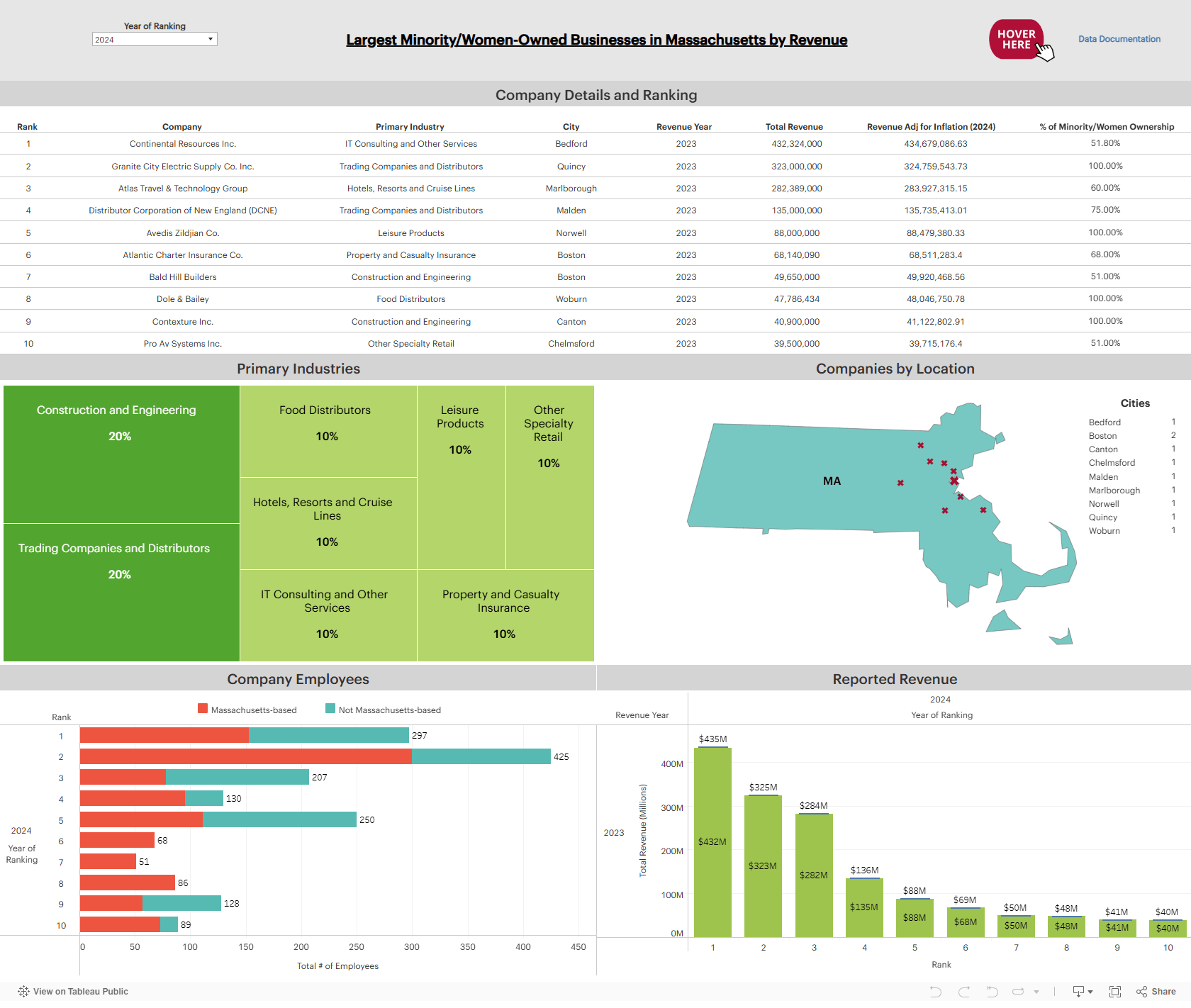1191x1008 pixels.
Task: Click the Total Revenue column header
Action: coord(794,127)
